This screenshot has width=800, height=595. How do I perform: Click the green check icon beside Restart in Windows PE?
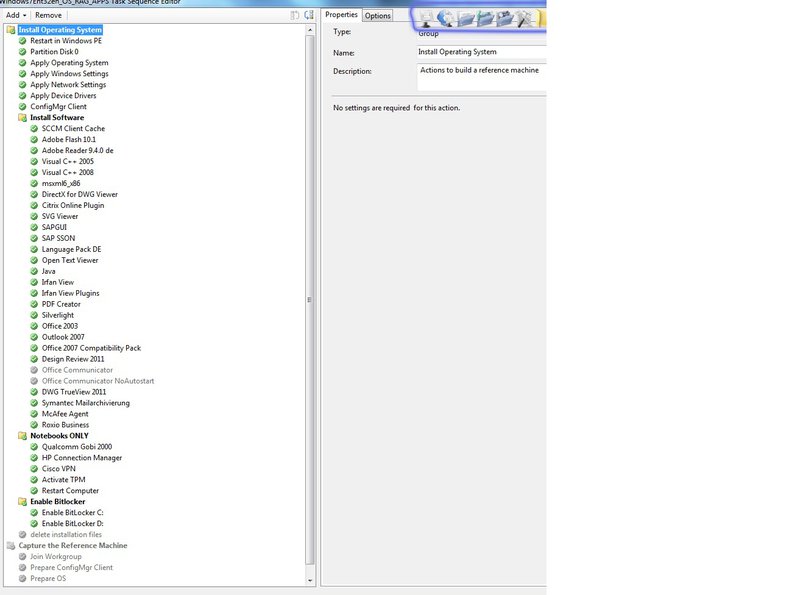tap(22, 41)
